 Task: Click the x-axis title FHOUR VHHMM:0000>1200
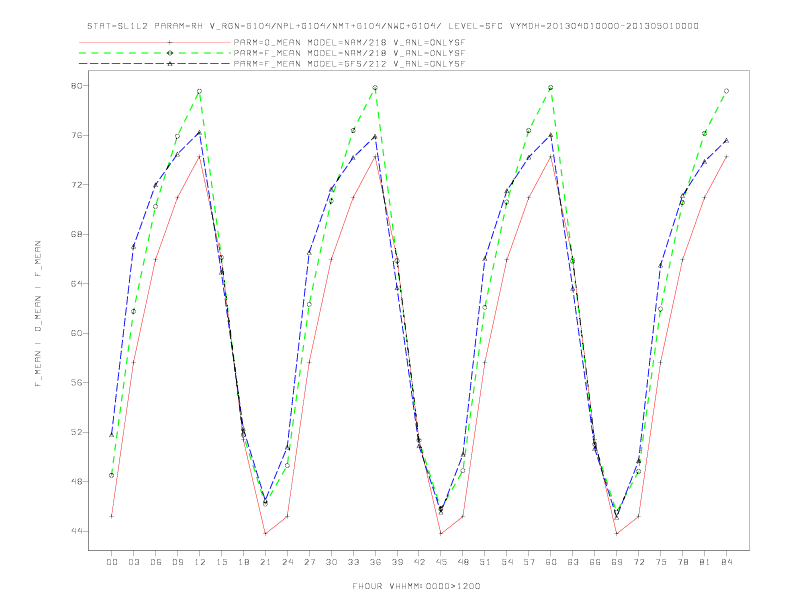[x=416, y=586]
